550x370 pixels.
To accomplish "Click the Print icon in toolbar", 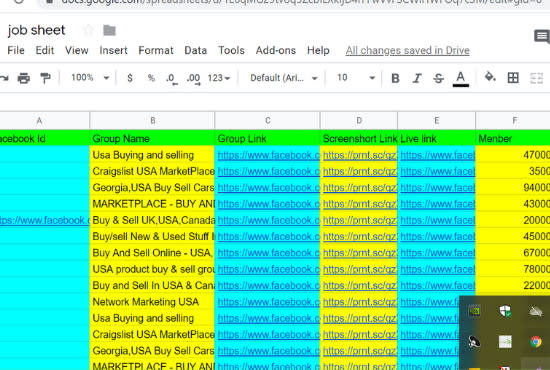I will [24, 78].
